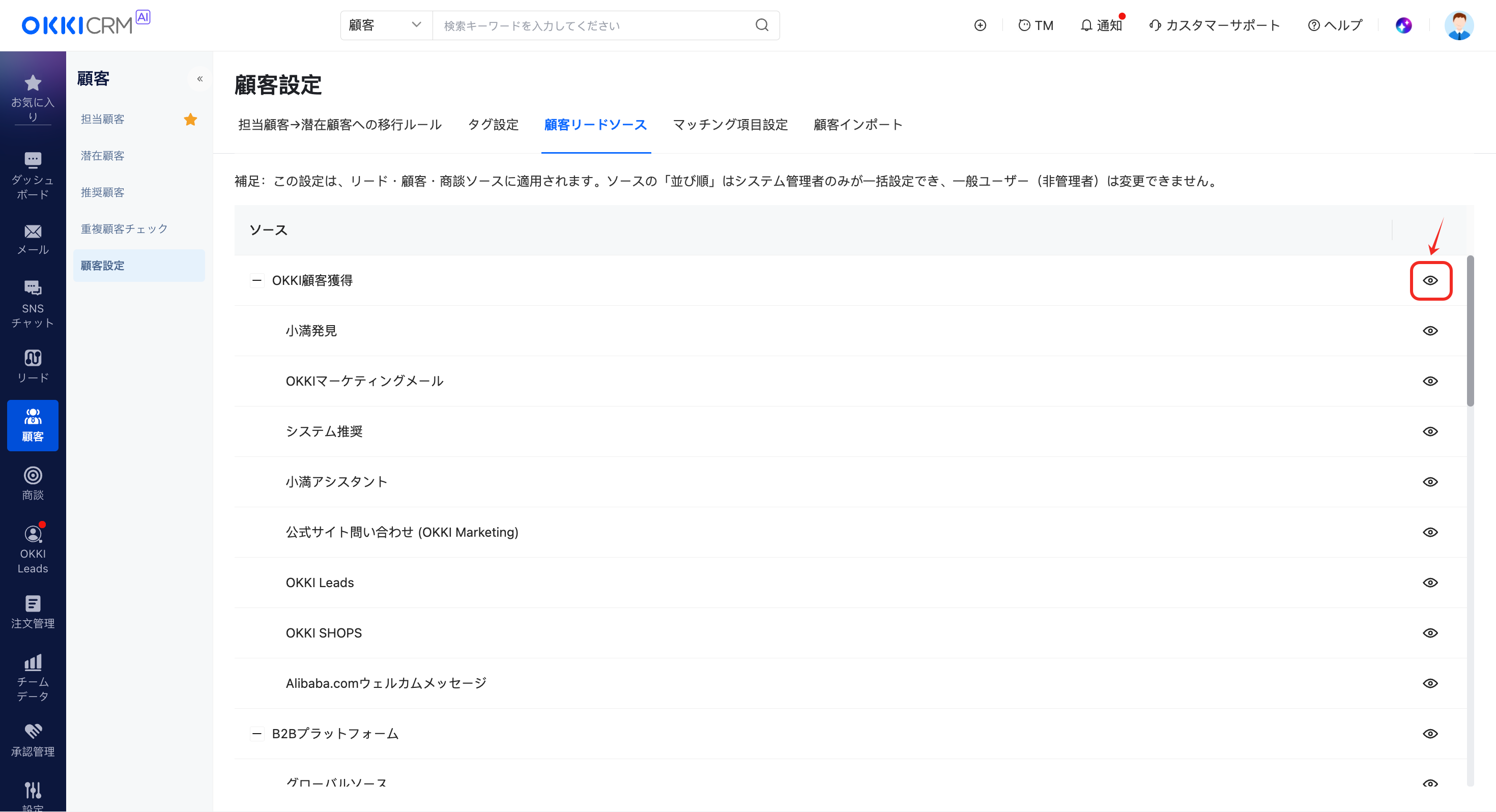Screen dimensions: 1496x812
Task: Select the Alibaba.comウェルカムメッセージ row text
Action: (386, 683)
